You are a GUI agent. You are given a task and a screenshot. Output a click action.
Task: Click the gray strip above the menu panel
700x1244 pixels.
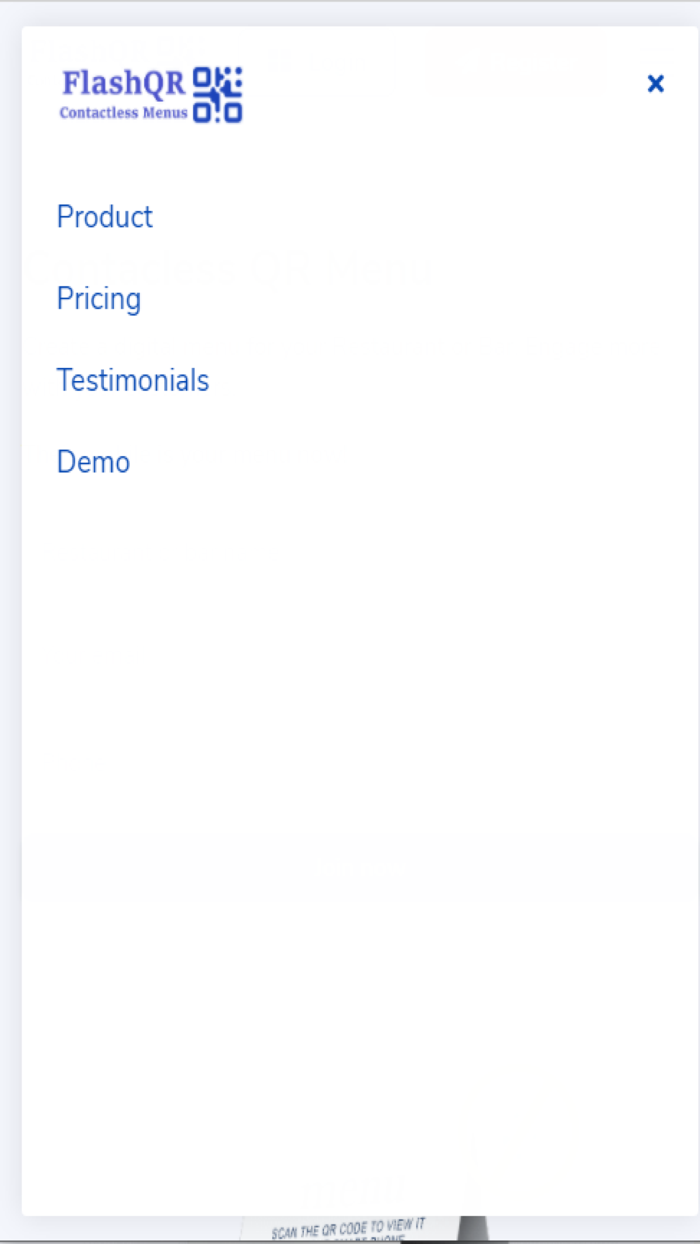[350, 13]
